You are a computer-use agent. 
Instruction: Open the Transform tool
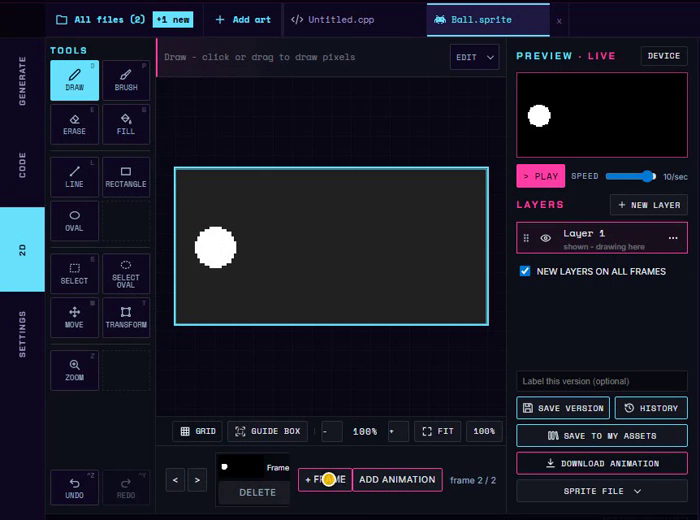click(x=126, y=317)
